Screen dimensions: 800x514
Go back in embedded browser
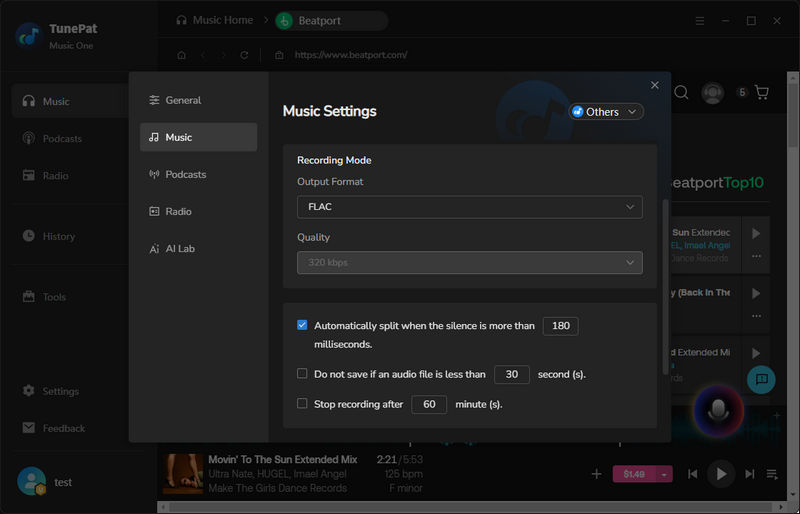(x=203, y=55)
